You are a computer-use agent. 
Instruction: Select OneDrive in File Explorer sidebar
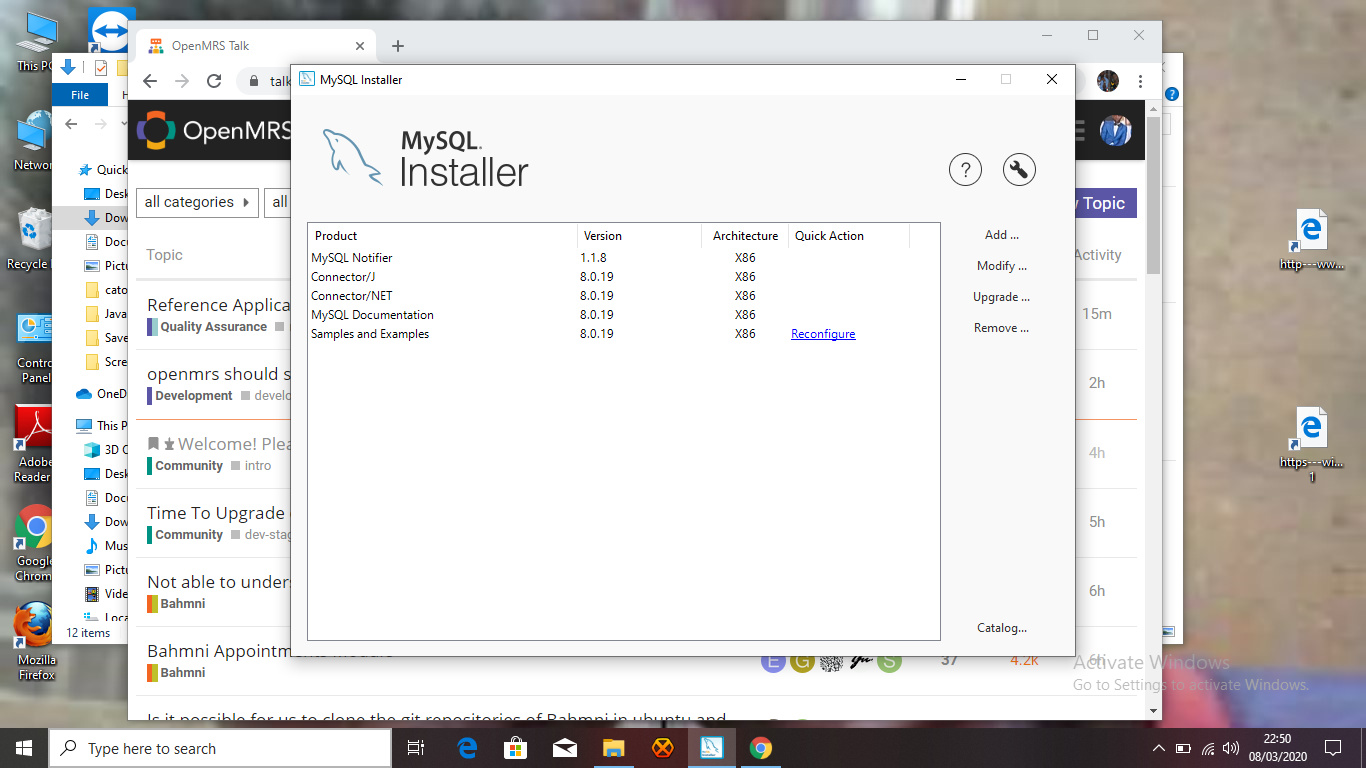(x=102, y=394)
